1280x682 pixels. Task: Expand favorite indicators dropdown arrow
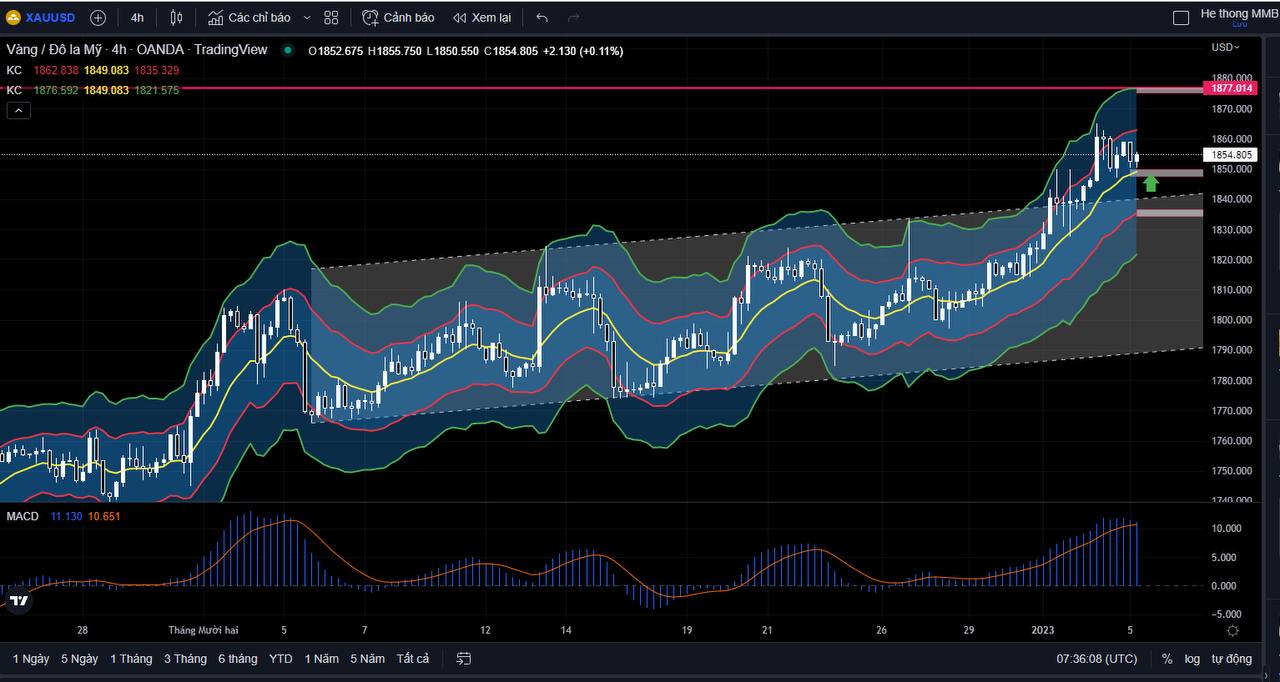[306, 17]
